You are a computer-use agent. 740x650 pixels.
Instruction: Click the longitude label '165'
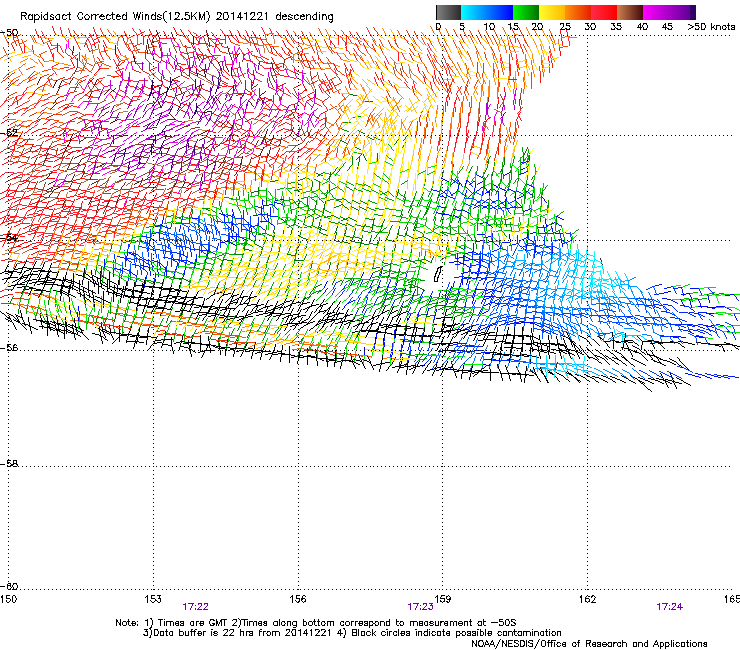pyautogui.click(x=732, y=599)
